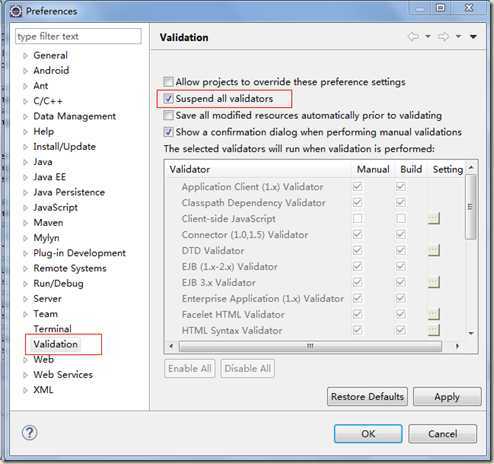This screenshot has width=494, height=464.
Task: Select Validation preferences page
Action: (55, 344)
